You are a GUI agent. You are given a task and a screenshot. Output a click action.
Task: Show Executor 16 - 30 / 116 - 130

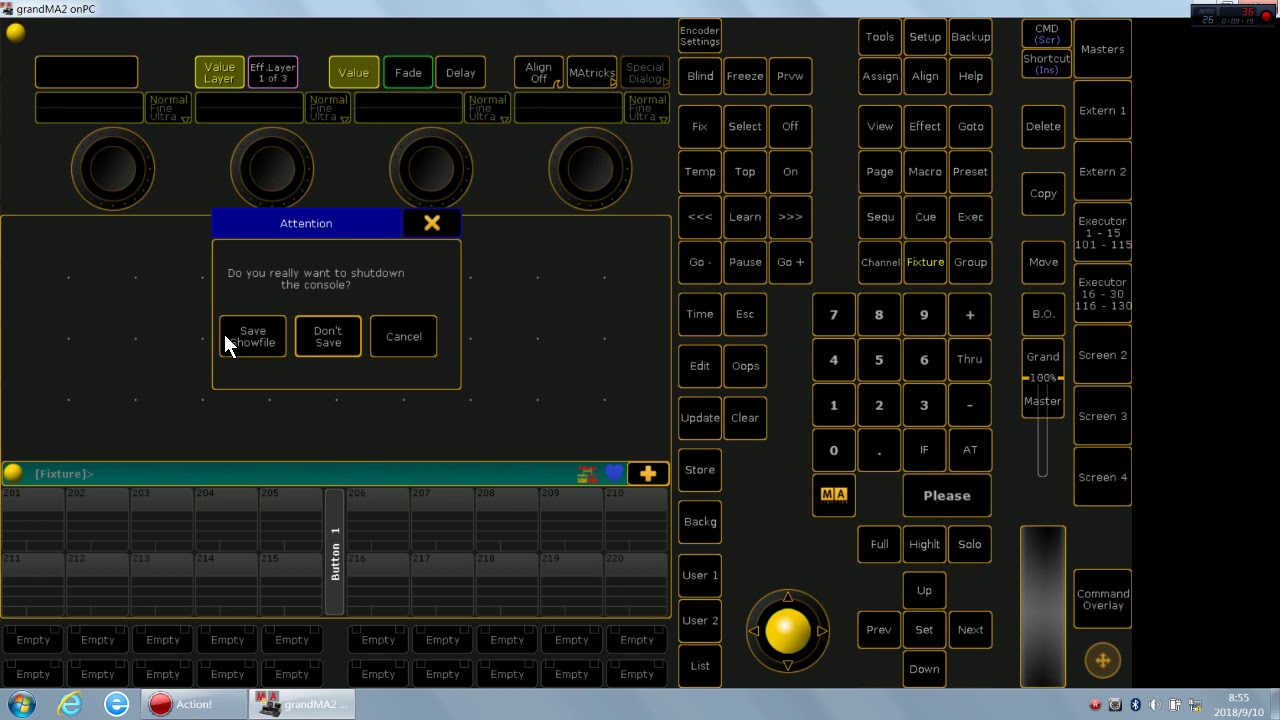tap(1103, 294)
